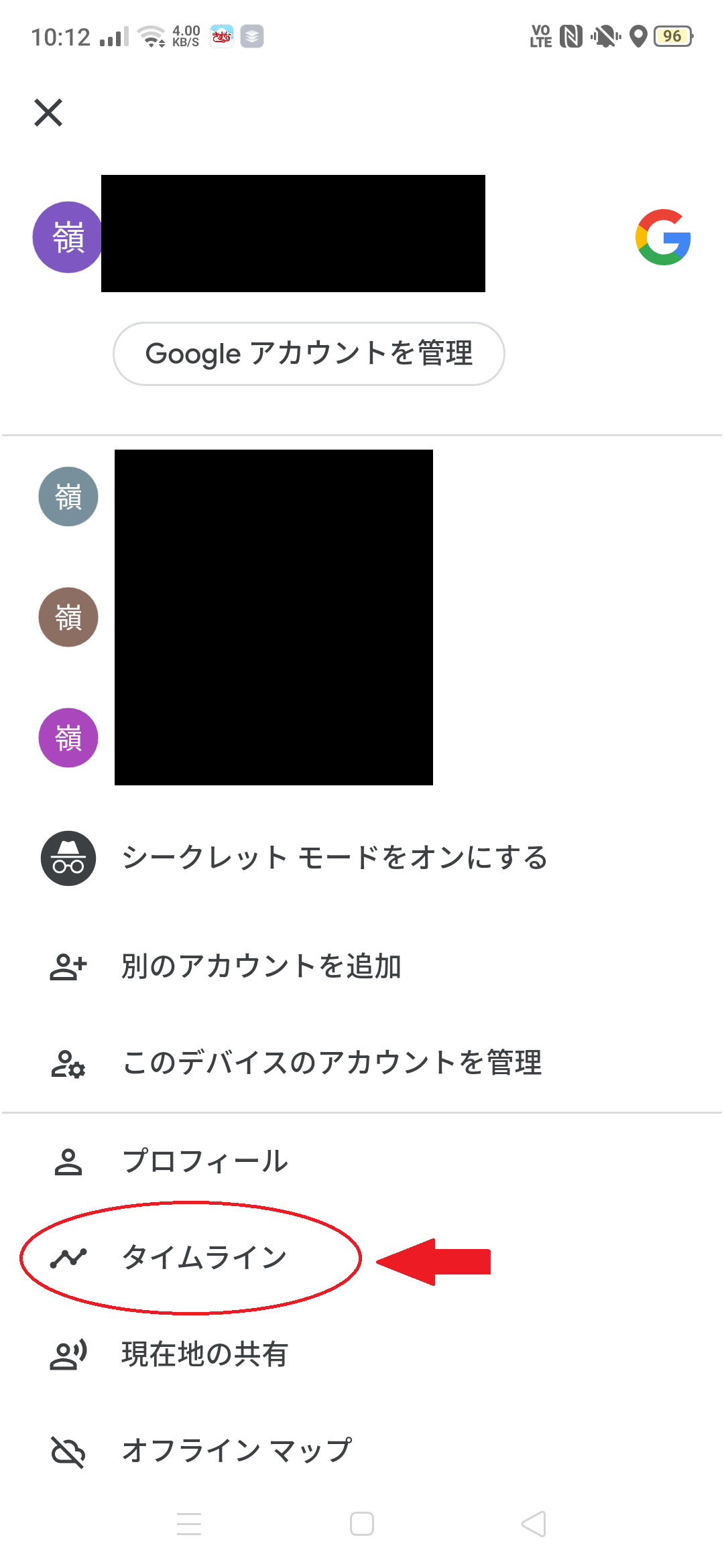Tap the purple 嶺 main account avatar
The width and height of the screenshot is (724, 1568).
coord(68,237)
